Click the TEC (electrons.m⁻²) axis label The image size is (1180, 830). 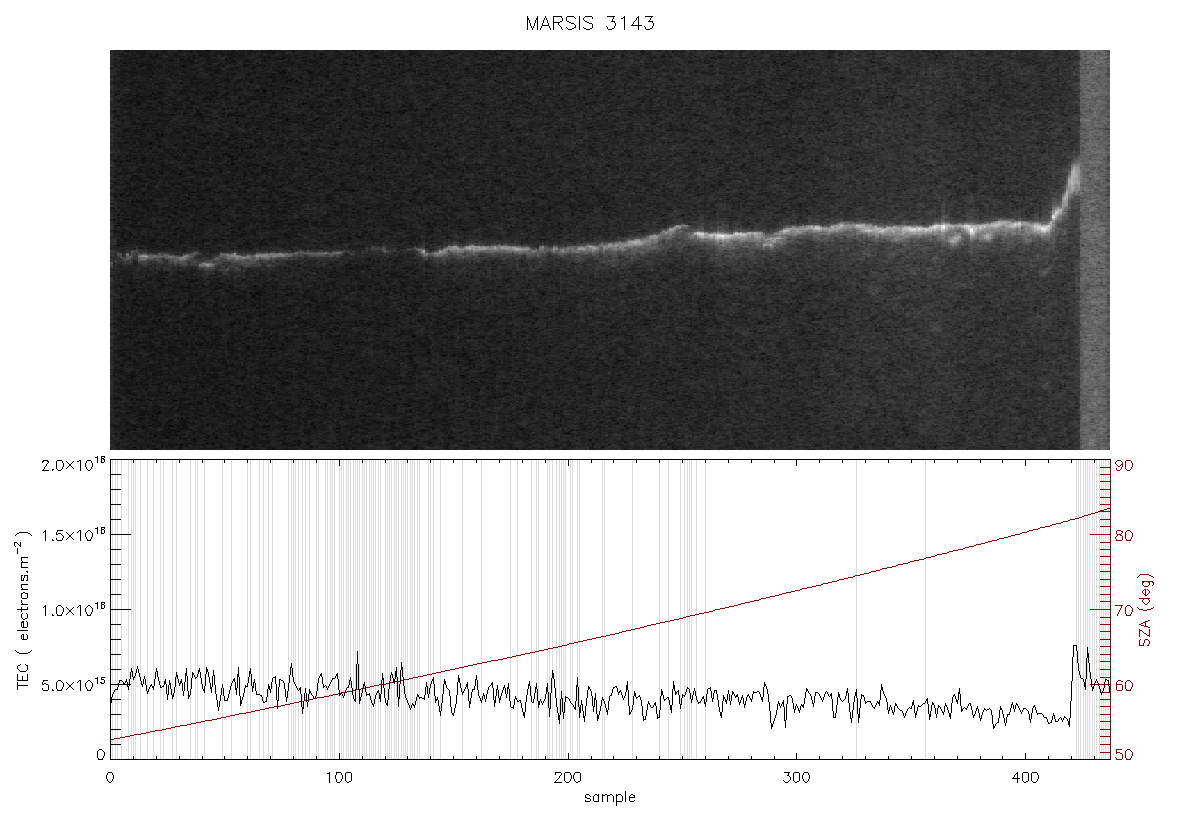point(23,610)
